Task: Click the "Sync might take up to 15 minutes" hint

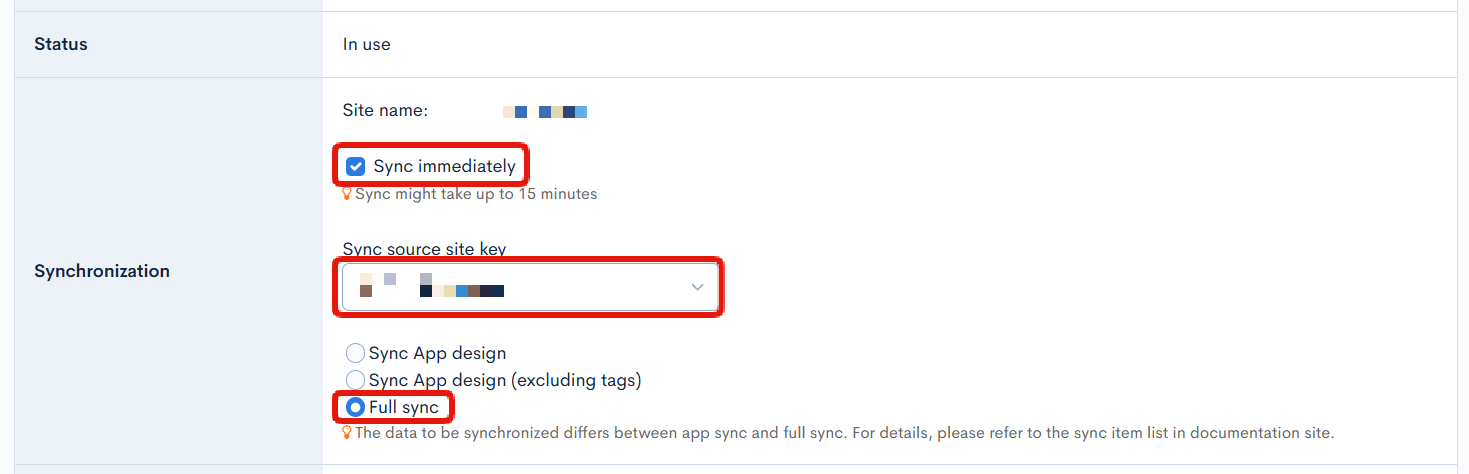Action: coord(476,194)
